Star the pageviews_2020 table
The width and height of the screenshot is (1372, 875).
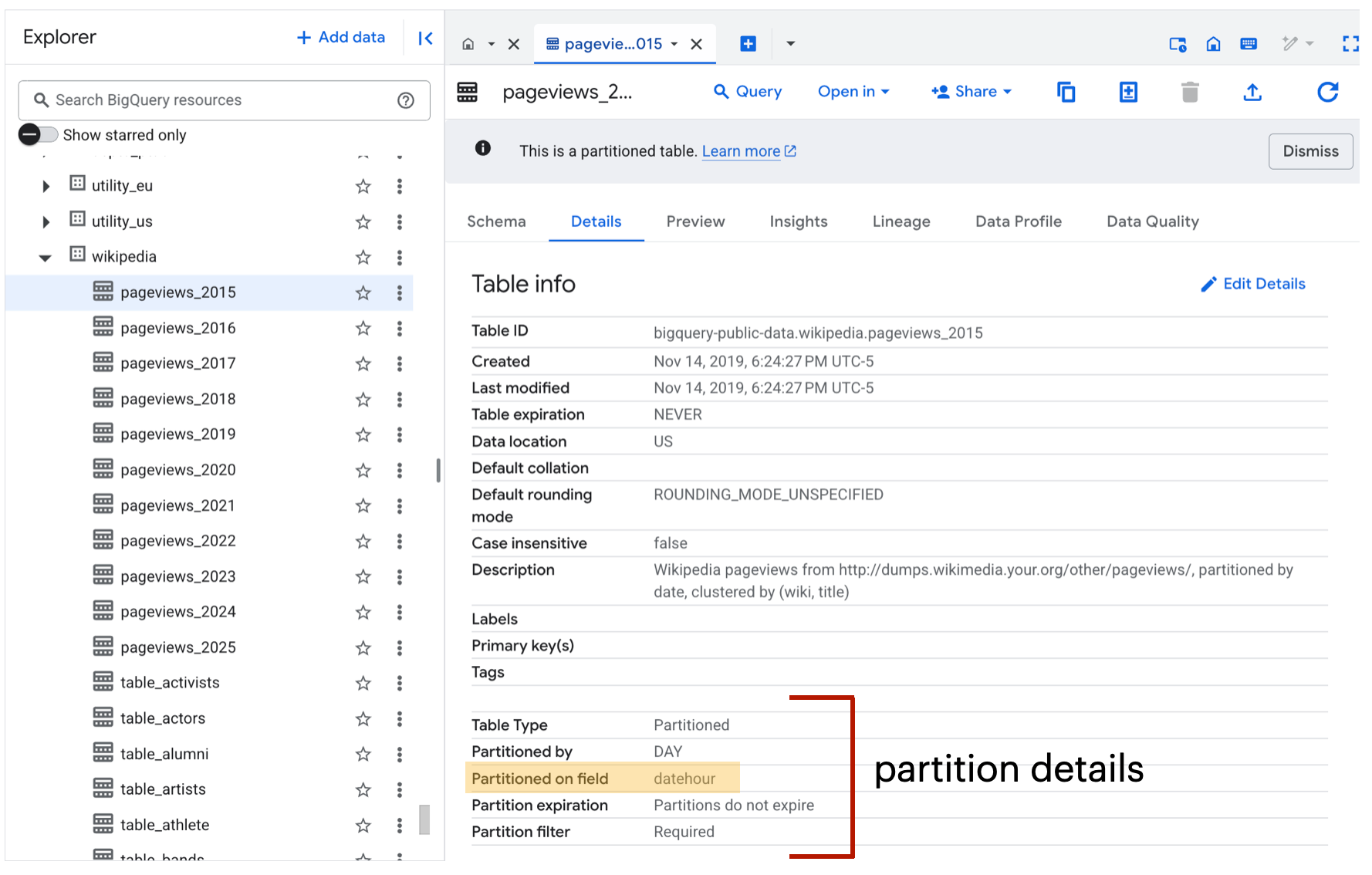tap(363, 471)
